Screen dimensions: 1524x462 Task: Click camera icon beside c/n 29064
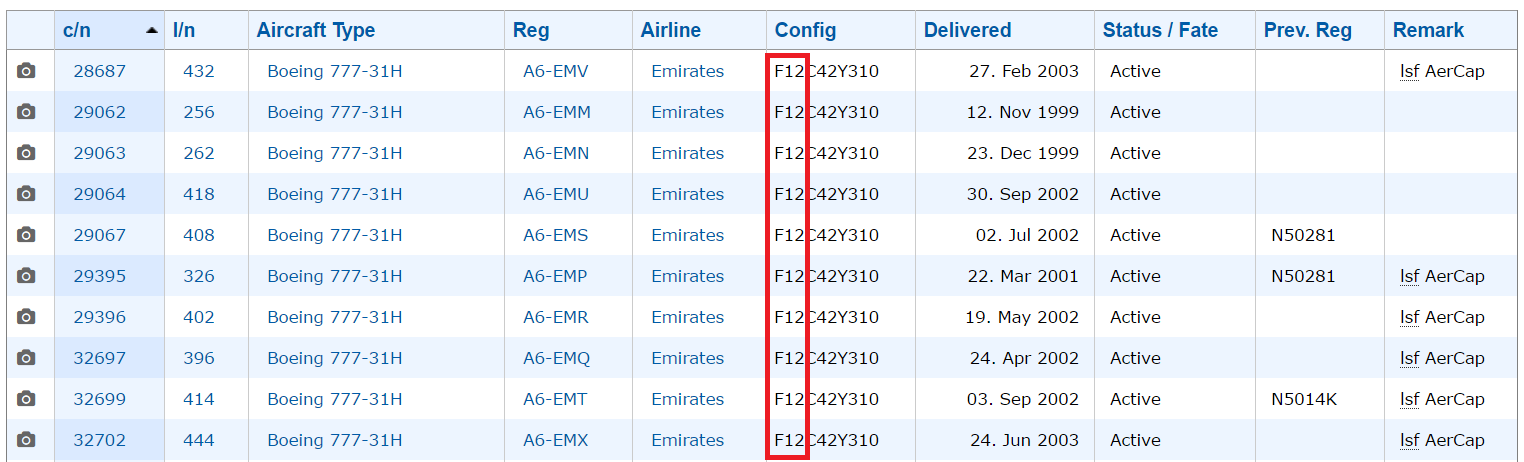[x=26, y=194]
